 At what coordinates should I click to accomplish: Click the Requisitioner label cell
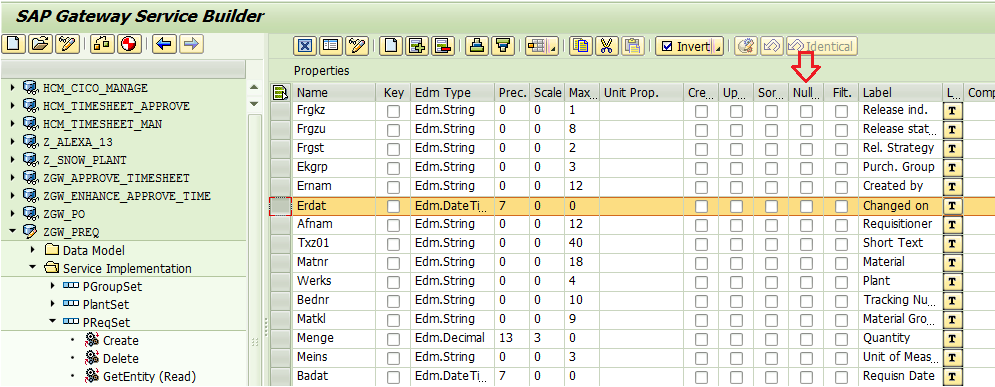tap(900, 224)
